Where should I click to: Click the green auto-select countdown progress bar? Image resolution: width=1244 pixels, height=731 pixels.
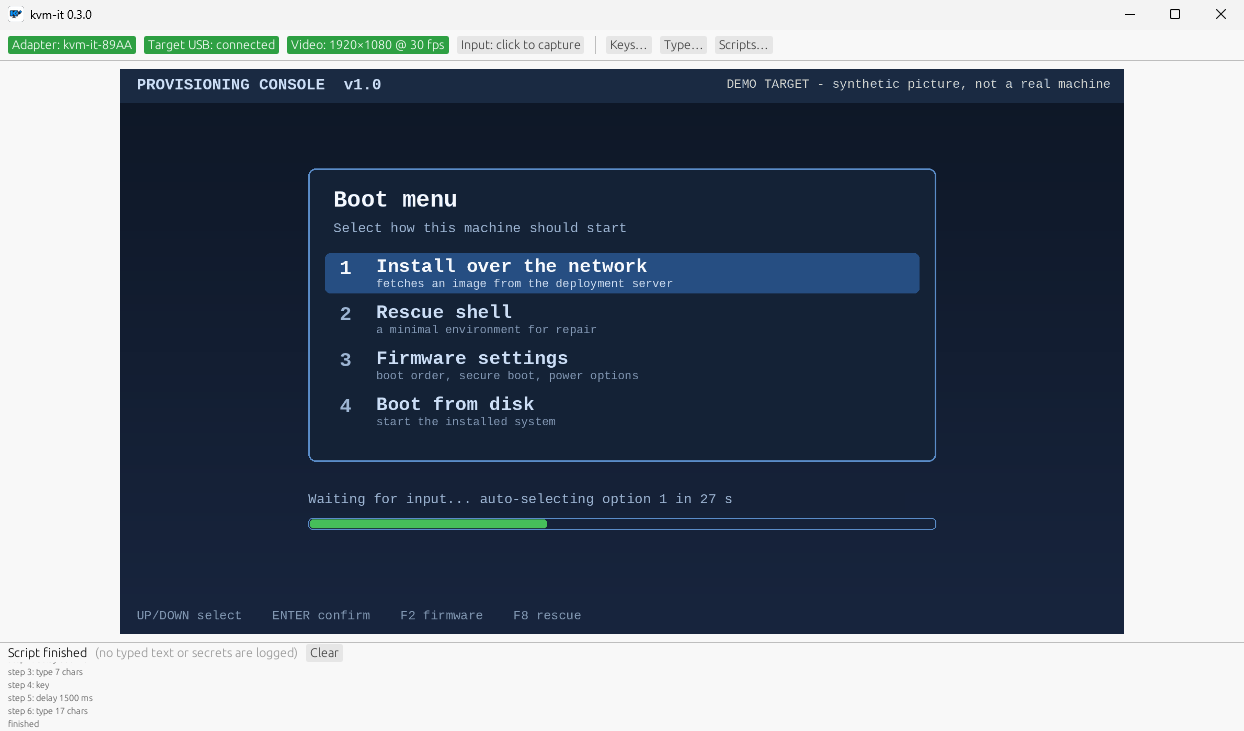tap(622, 524)
